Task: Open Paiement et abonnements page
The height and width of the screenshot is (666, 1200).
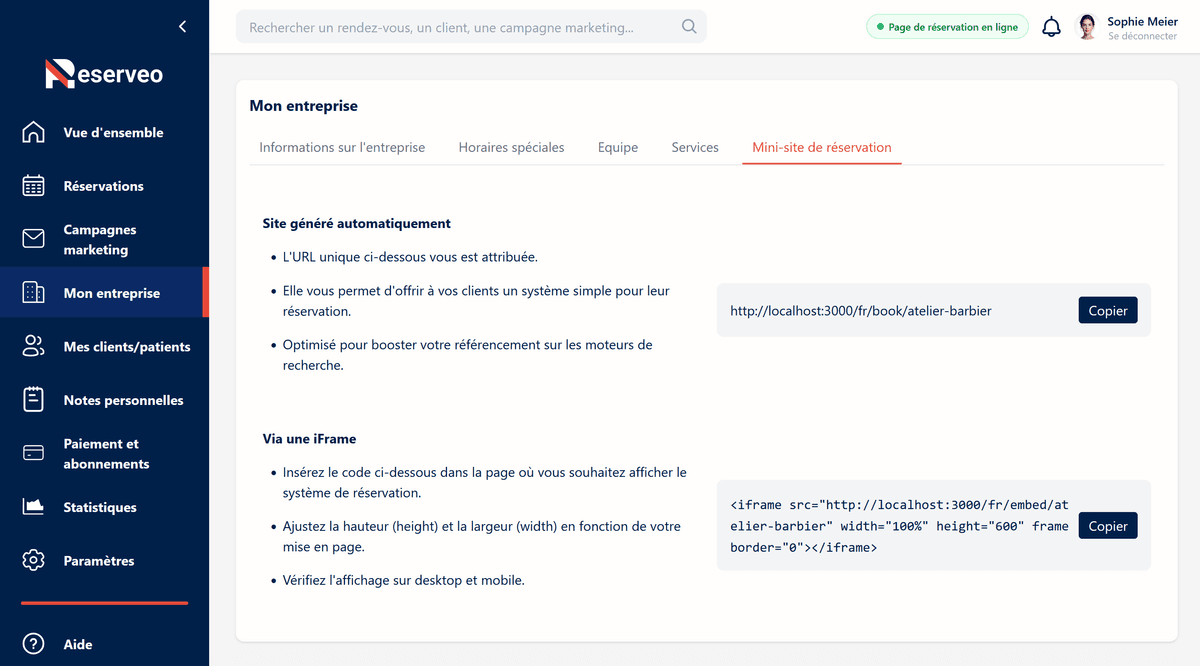Action: point(106,454)
